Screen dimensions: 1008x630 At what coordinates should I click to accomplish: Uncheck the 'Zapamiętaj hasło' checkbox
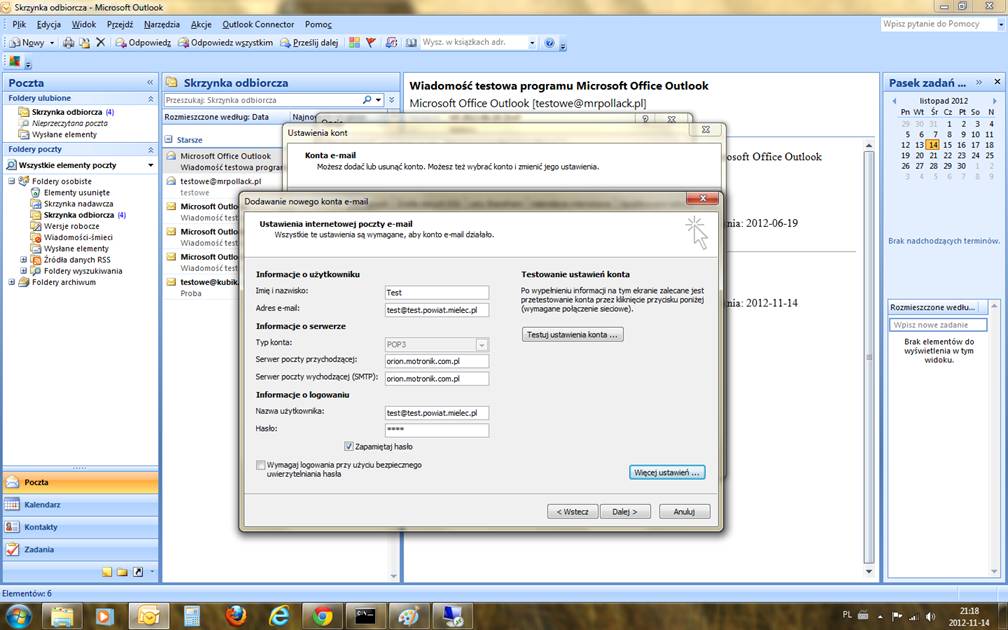click(349, 447)
